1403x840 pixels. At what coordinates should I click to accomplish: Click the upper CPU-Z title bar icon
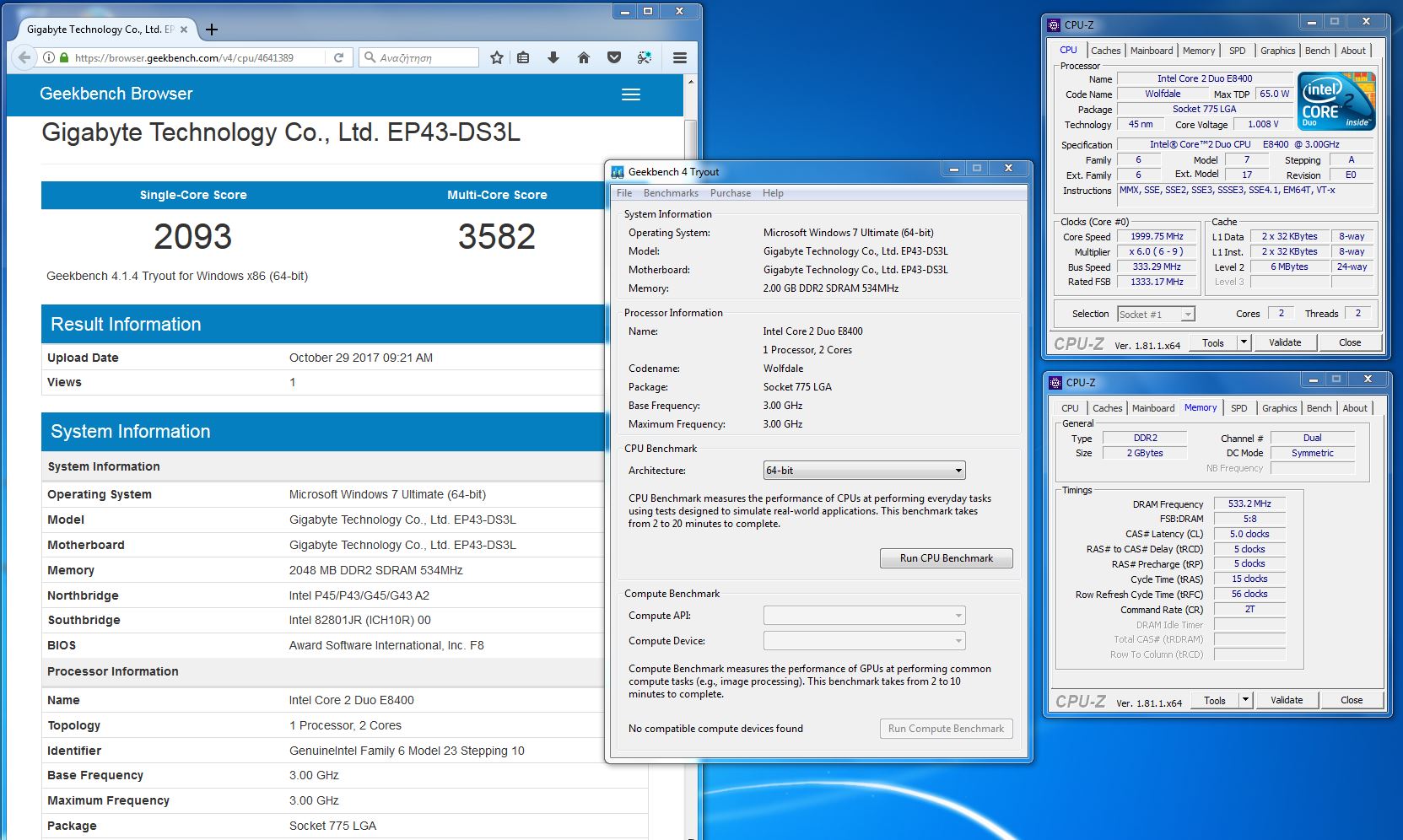(1054, 25)
